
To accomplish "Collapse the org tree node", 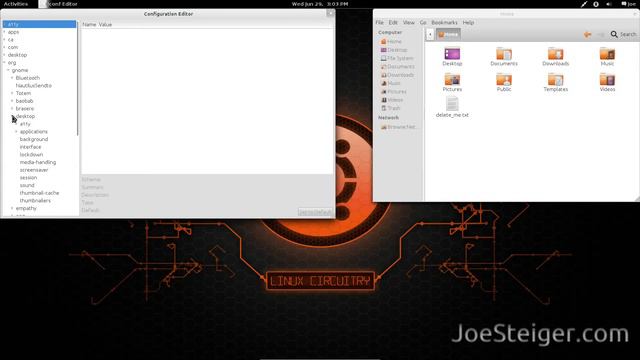I will [x=4, y=62].
